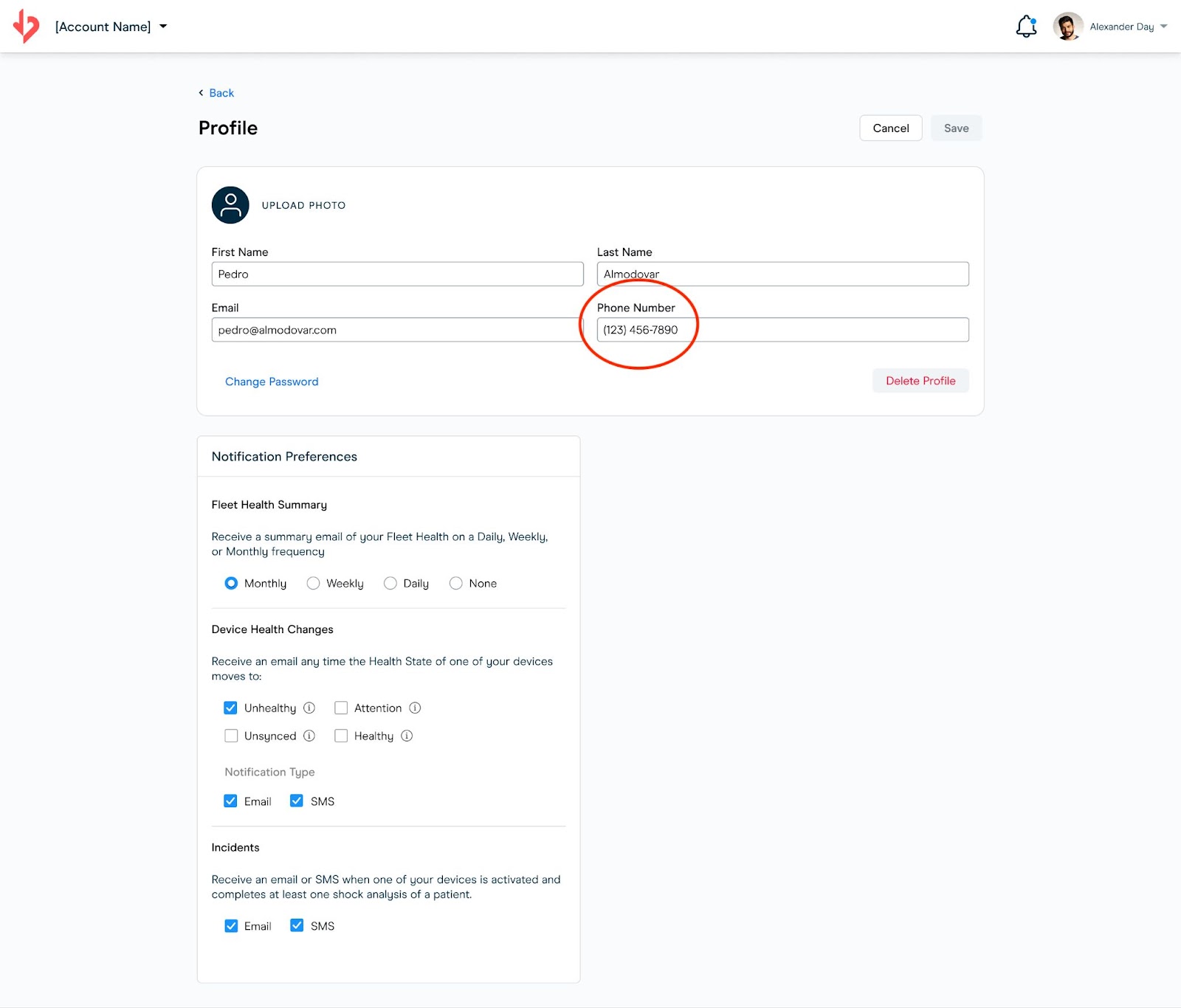Click the Cancel button

890,128
